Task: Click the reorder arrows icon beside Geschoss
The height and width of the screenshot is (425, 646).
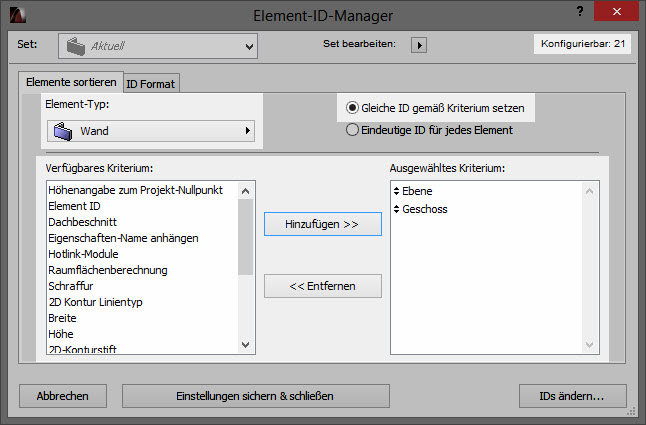Action: tap(396, 209)
